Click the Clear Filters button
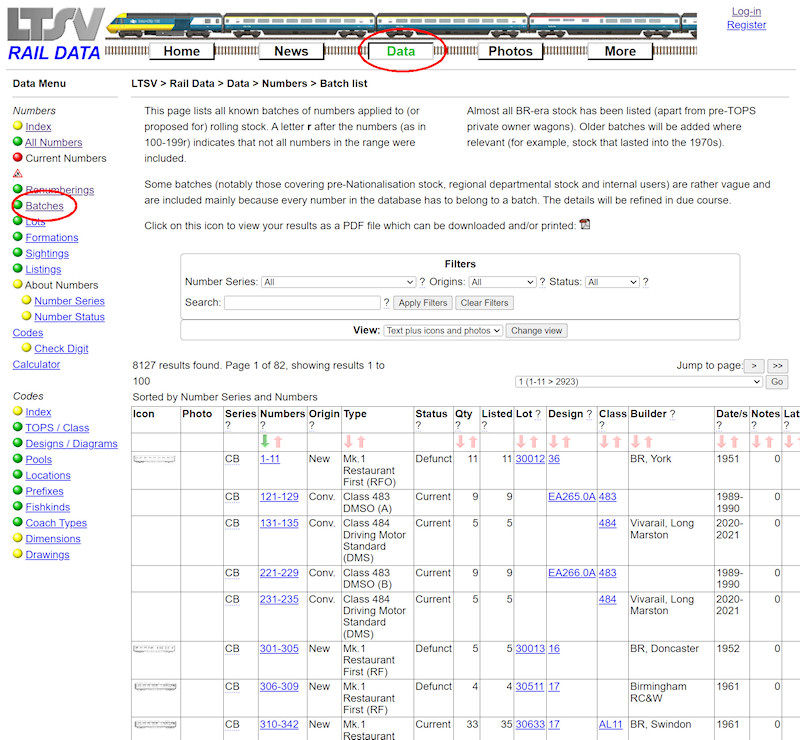Image resolution: width=800 pixels, height=740 pixels. point(484,303)
